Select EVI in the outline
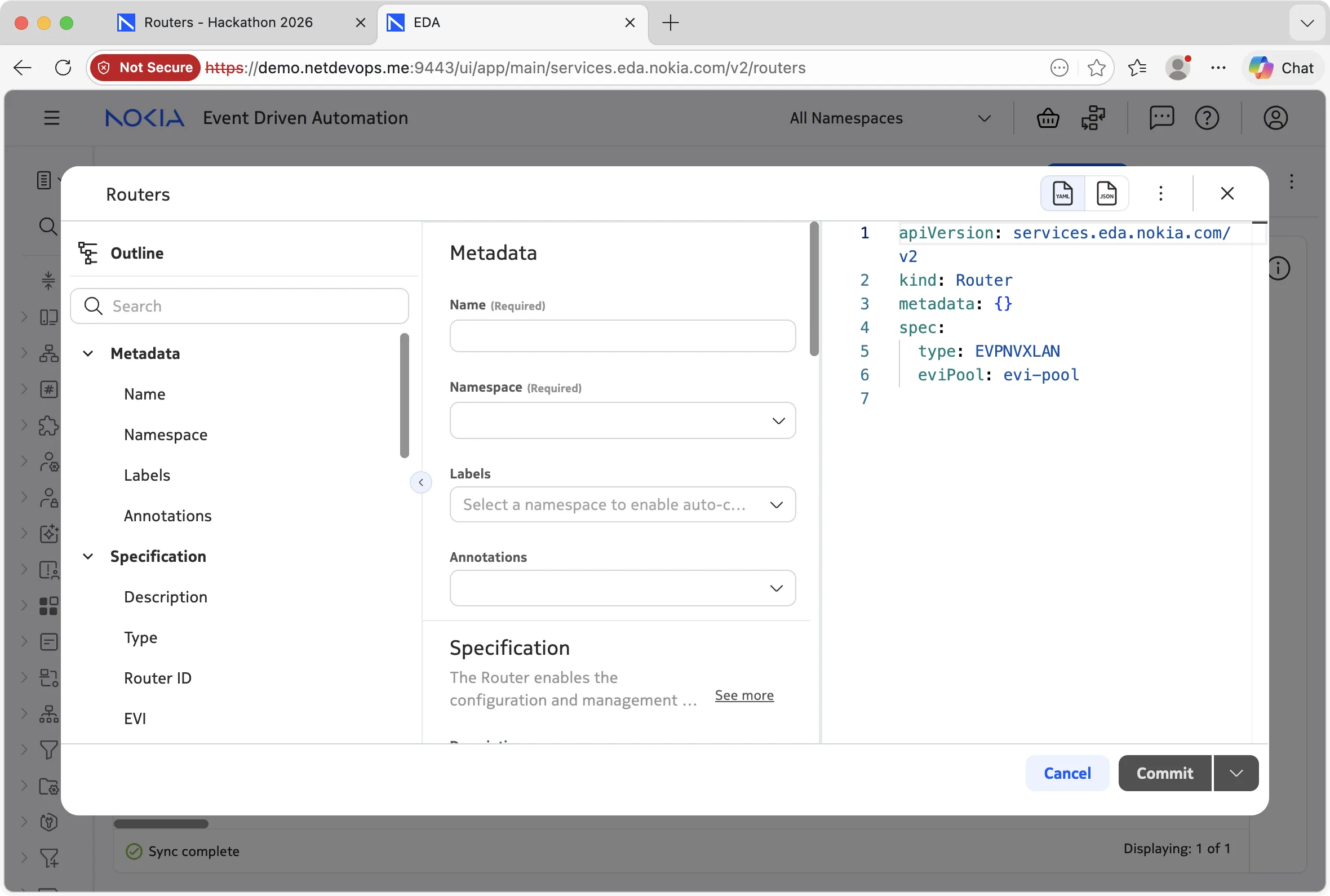The image size is (1330, 896). (x=135, y=719)
